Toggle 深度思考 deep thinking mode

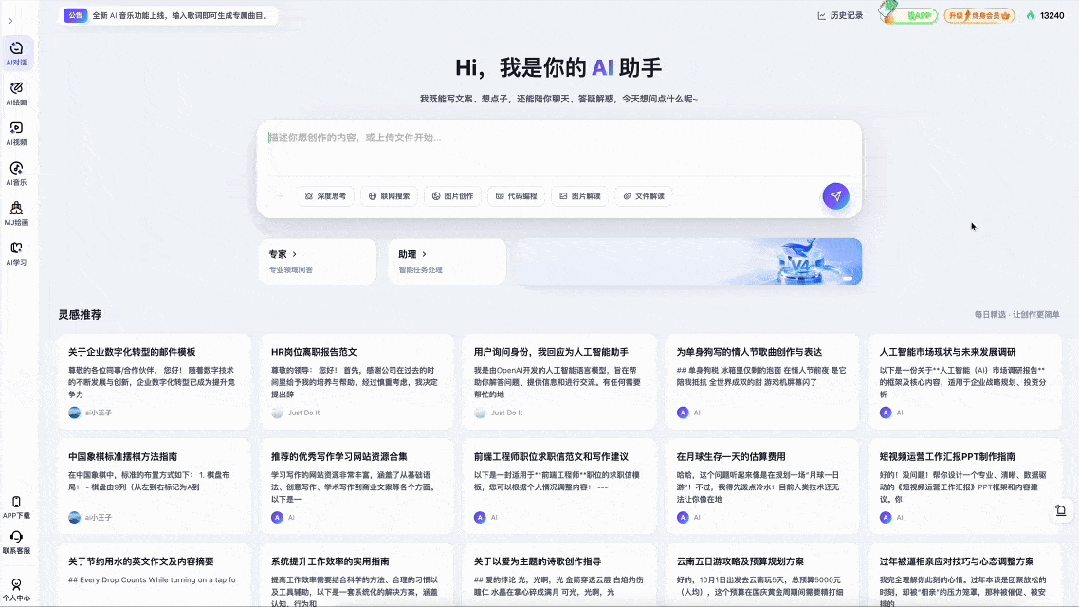pos(325,196)
